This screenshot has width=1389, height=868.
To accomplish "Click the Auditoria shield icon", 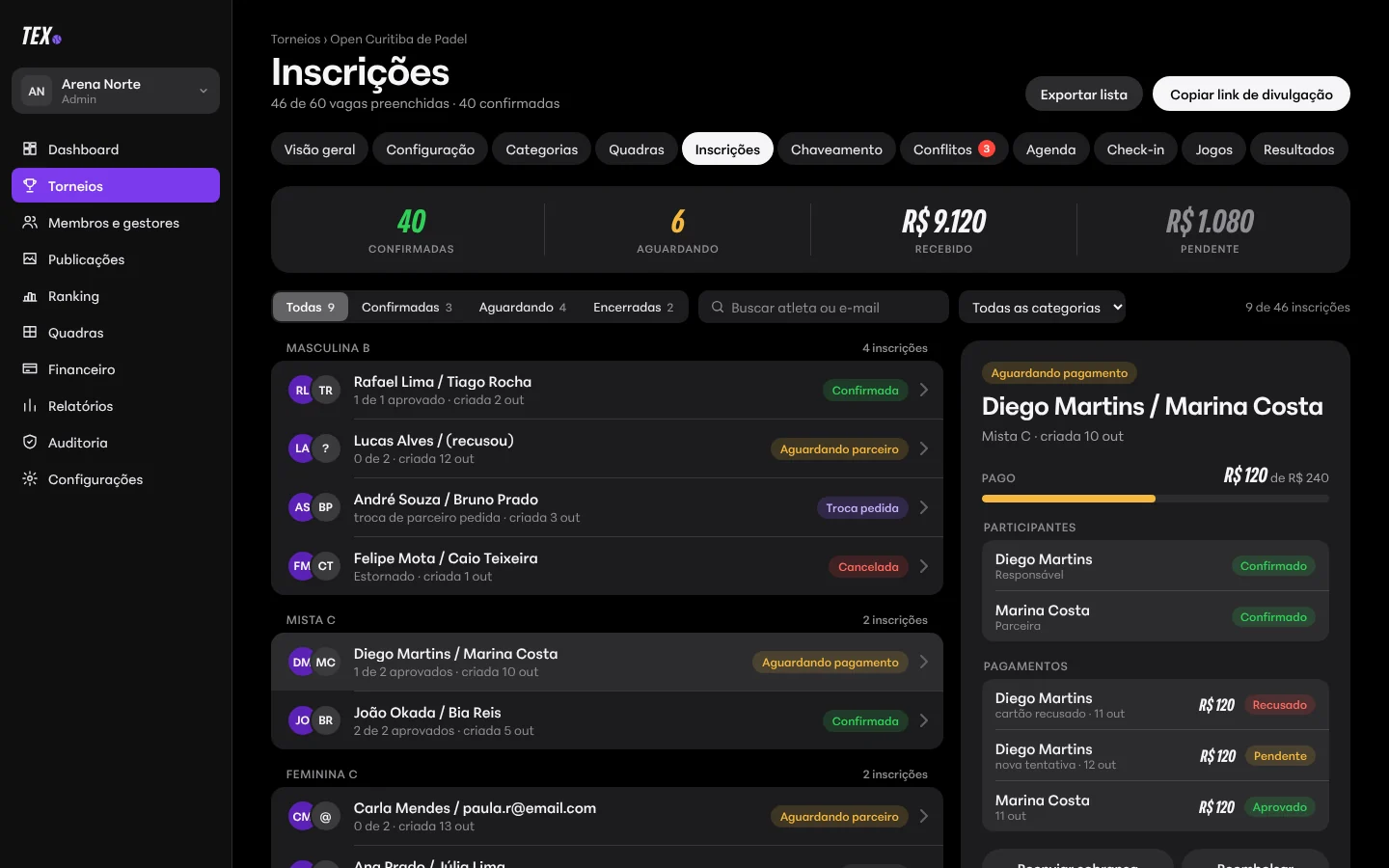I will (x=30, y=442).
